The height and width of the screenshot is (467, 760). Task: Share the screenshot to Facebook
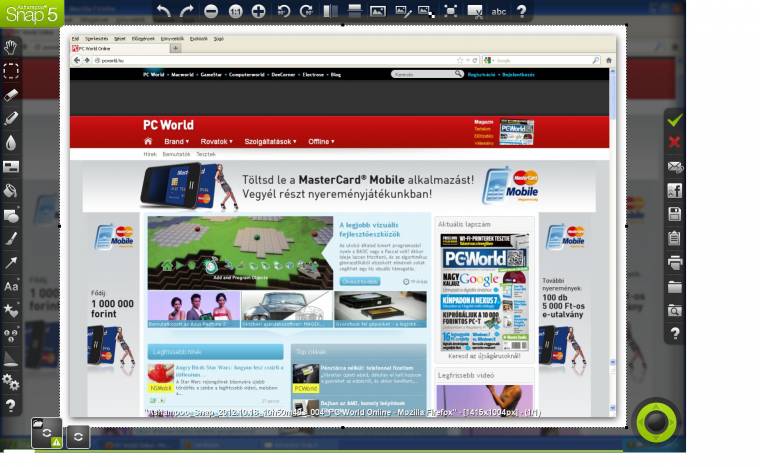point(674,191)
